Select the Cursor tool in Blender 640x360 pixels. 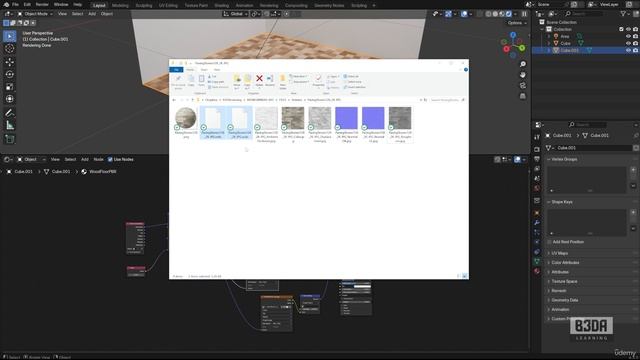(10, 49)
